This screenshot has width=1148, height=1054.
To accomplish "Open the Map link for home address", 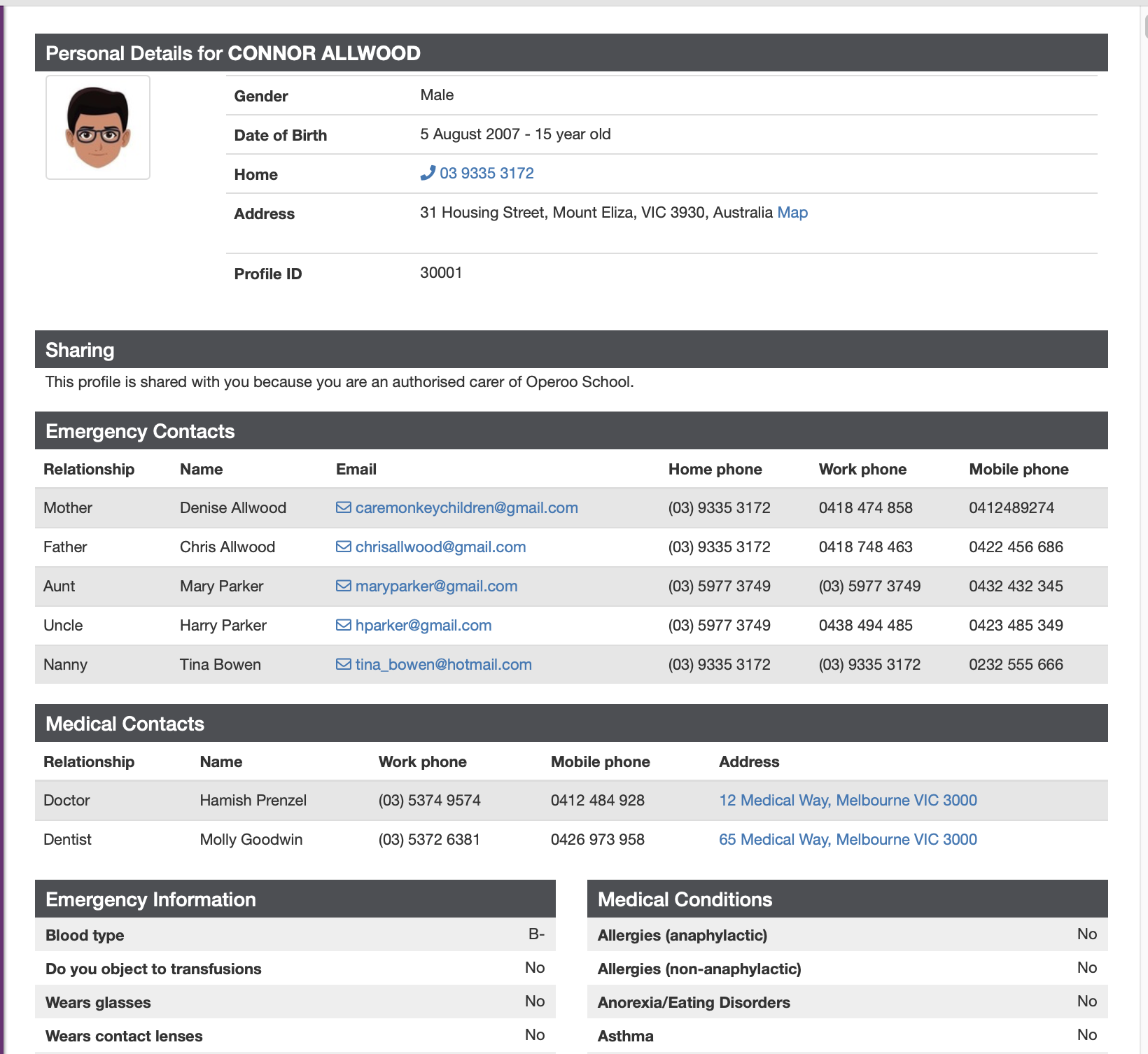I will (x=792, y=212).
